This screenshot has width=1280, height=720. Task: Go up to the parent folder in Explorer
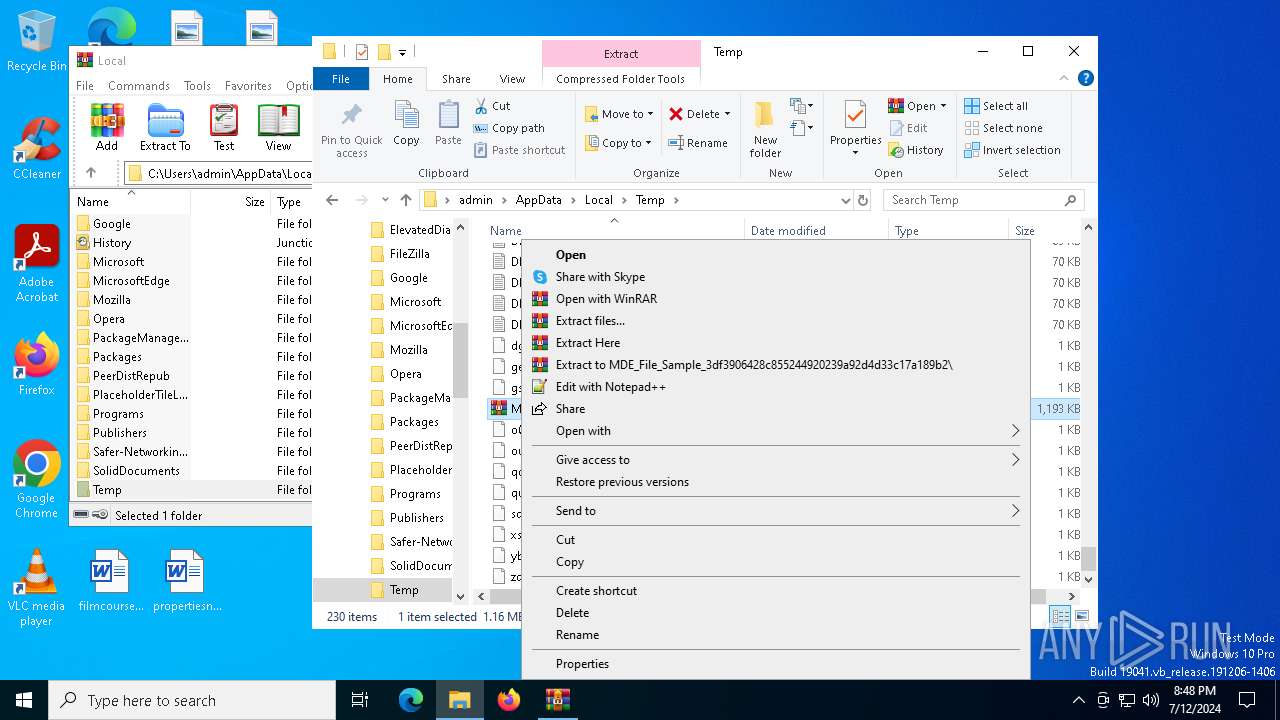405,200
